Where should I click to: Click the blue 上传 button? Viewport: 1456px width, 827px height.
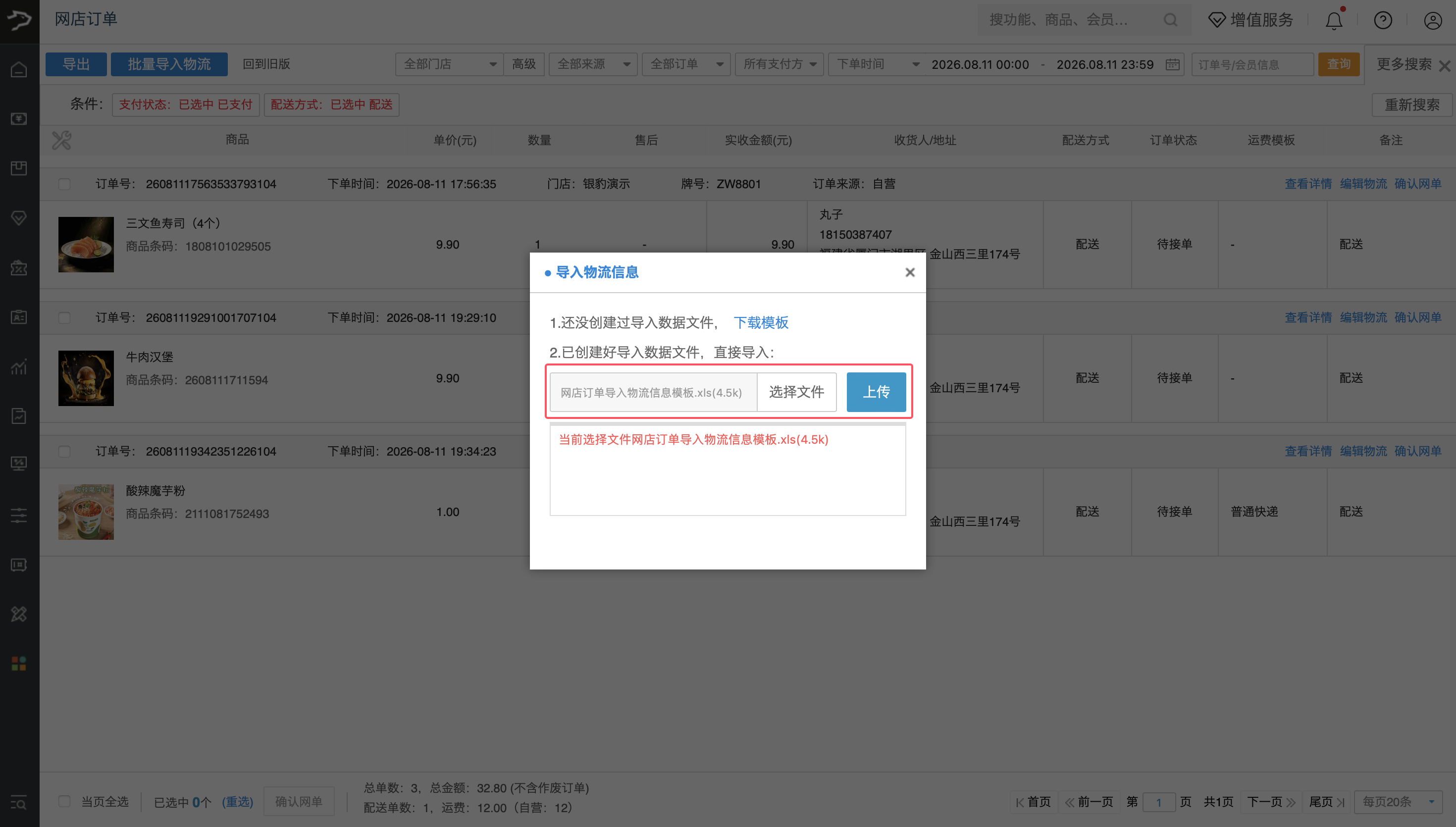876,392
